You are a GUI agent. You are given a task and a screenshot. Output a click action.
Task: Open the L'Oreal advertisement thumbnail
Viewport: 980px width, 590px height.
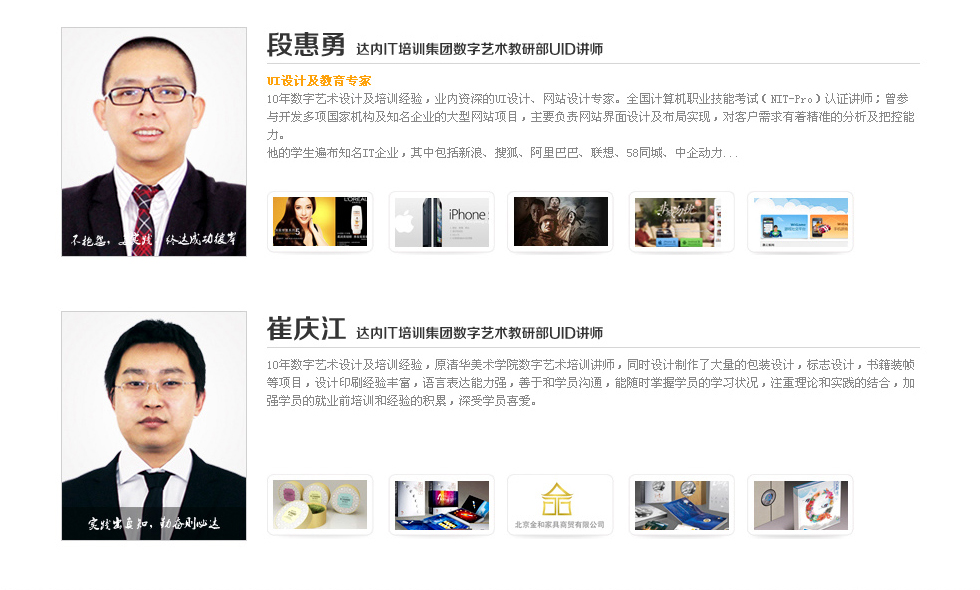pos(320,222)
